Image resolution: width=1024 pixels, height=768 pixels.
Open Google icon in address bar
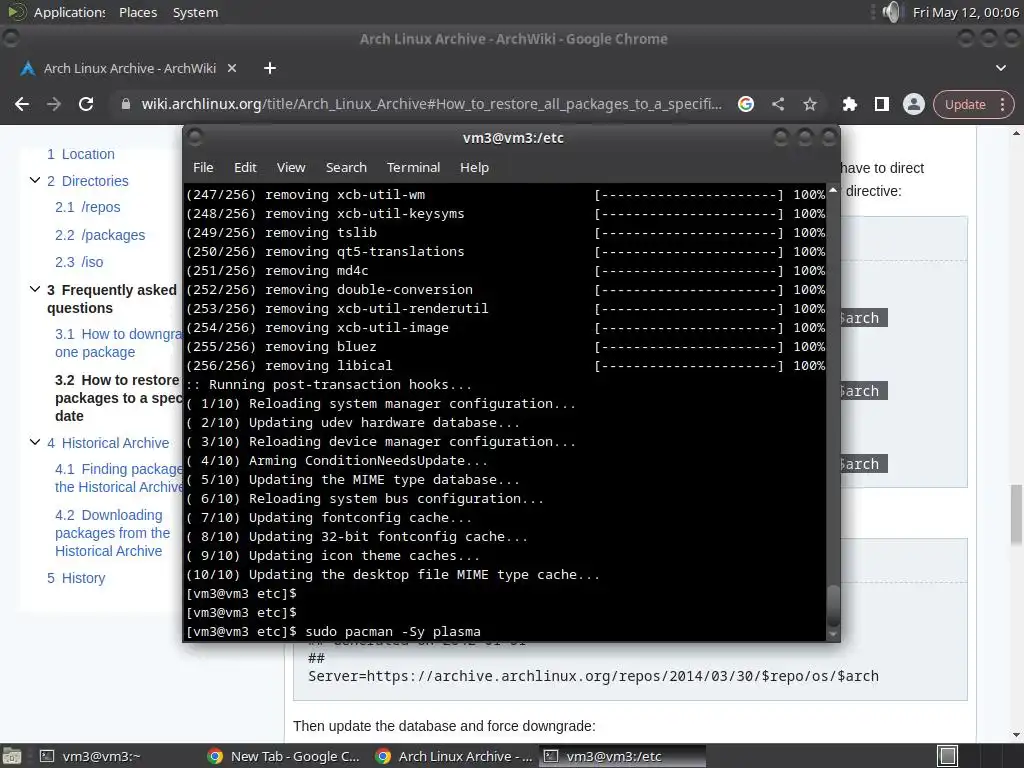tap(746, 104)
